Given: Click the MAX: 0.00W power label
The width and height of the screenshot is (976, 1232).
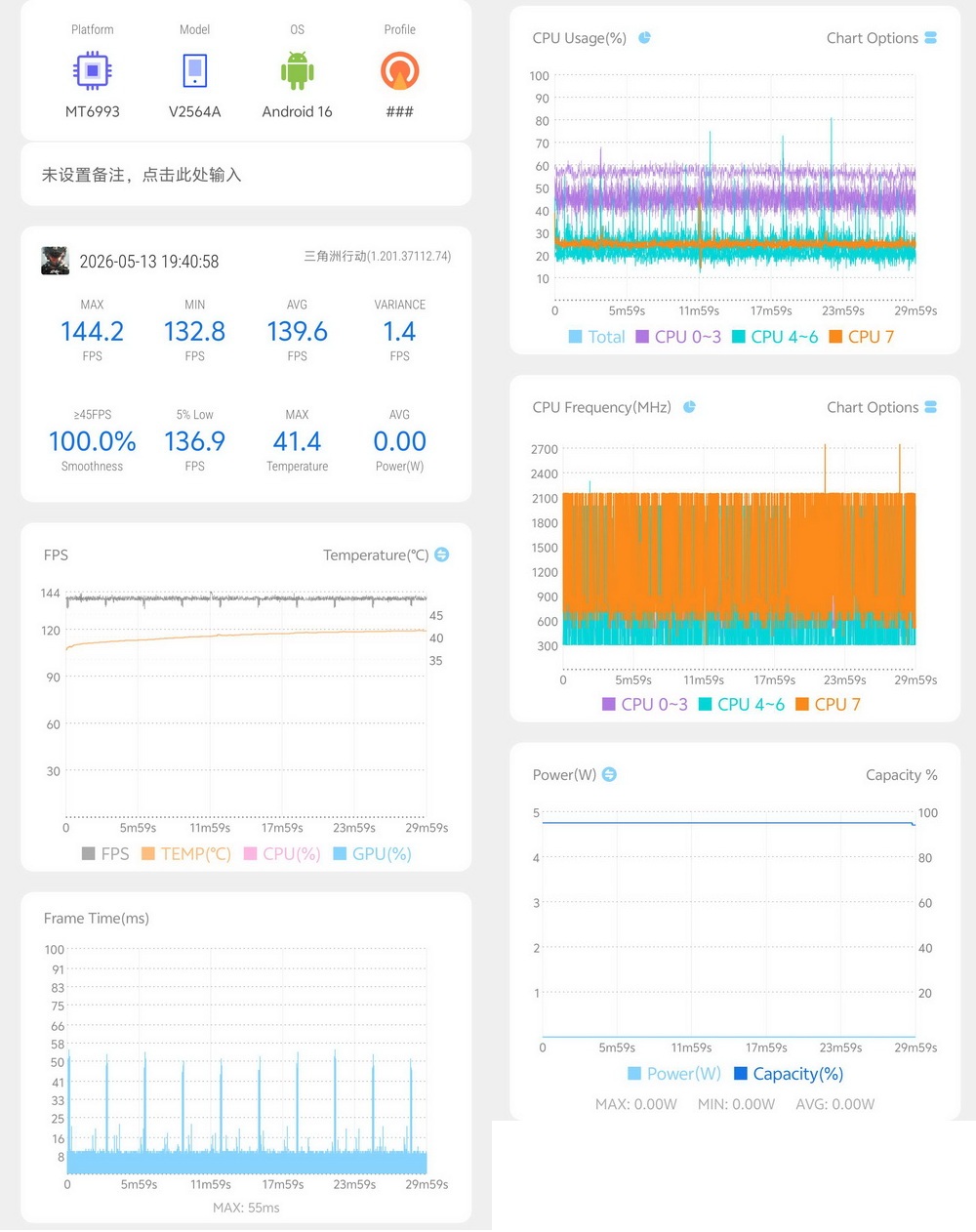Looking at the screenshot, I should (636, 1104).
